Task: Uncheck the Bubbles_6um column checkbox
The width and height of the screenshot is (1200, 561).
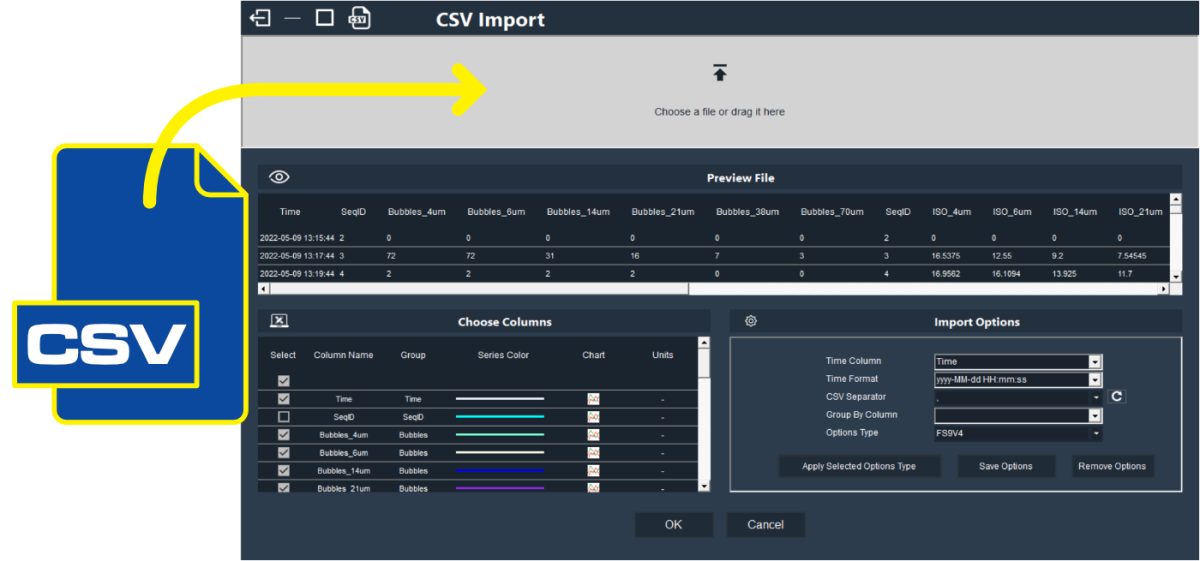Action: click(284, 453)
